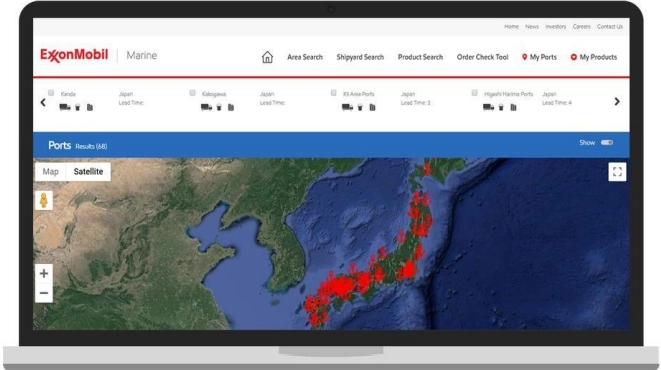661x370 pixels.
Task: Click the truck icon under Kanda
Action: (x=65, y=107)
